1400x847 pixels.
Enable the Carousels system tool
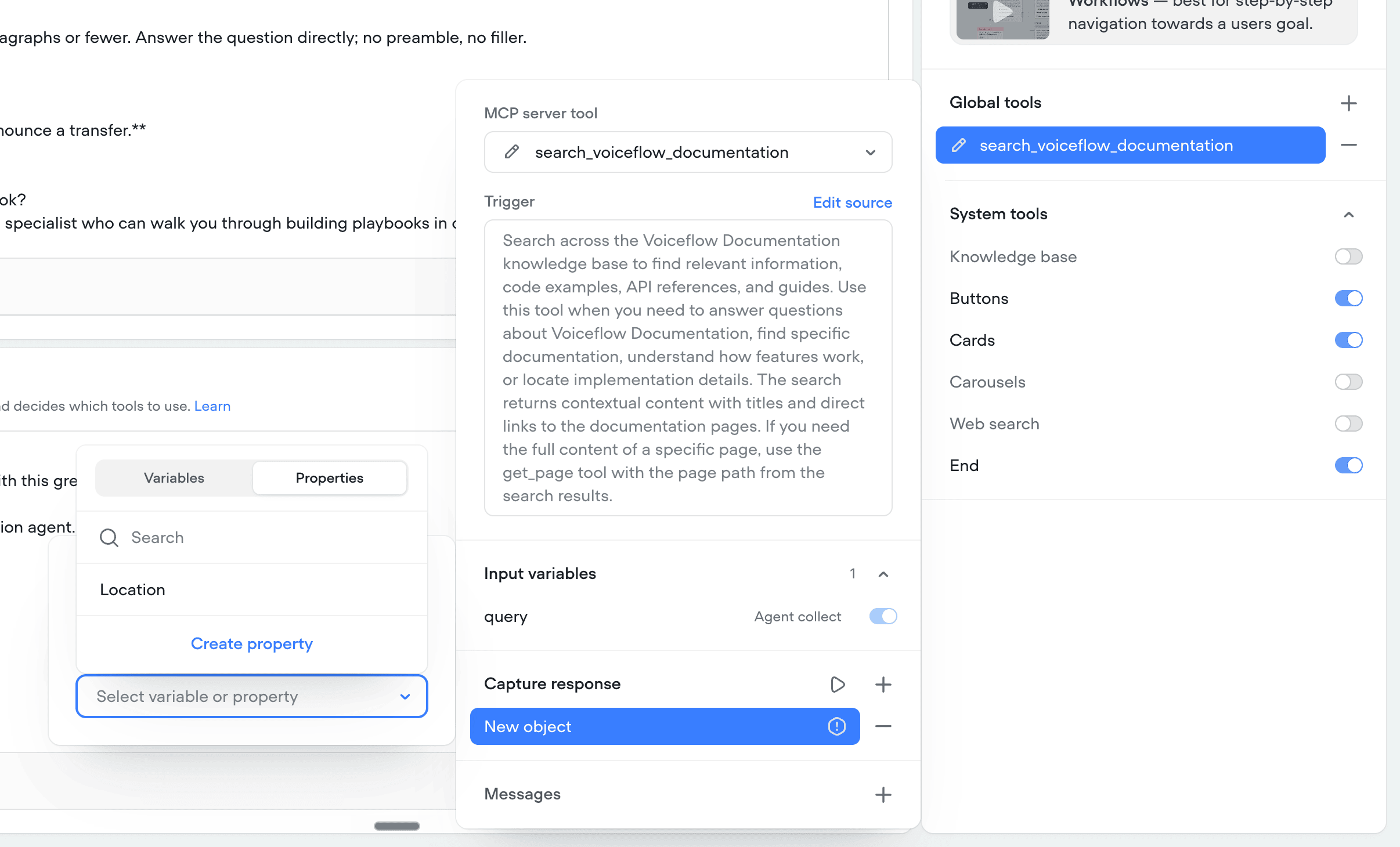(x=1348, y=382)
